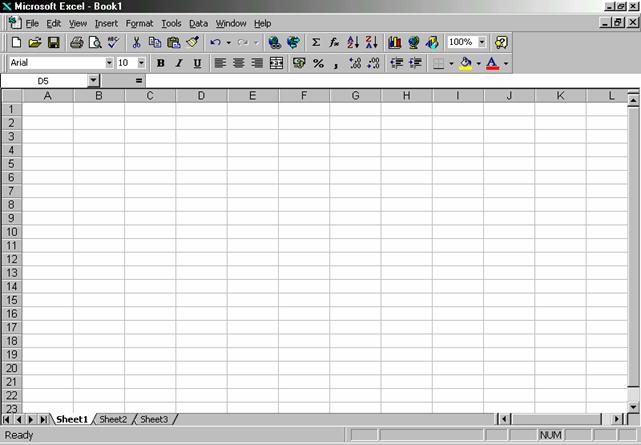This screenshot has width=641, height=445.
Task: Select row 10 via its header
Action: pos(12,232)
